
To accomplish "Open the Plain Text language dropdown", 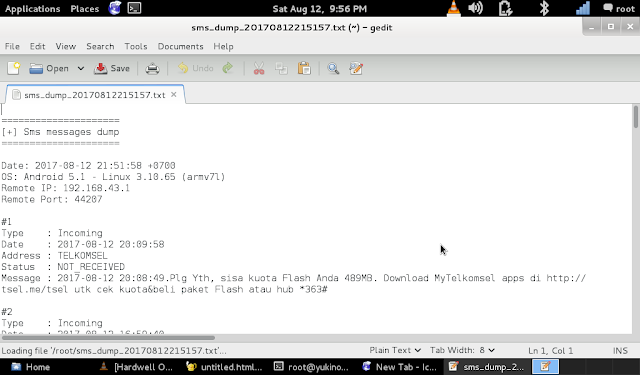I will click(x=395, y=350).
